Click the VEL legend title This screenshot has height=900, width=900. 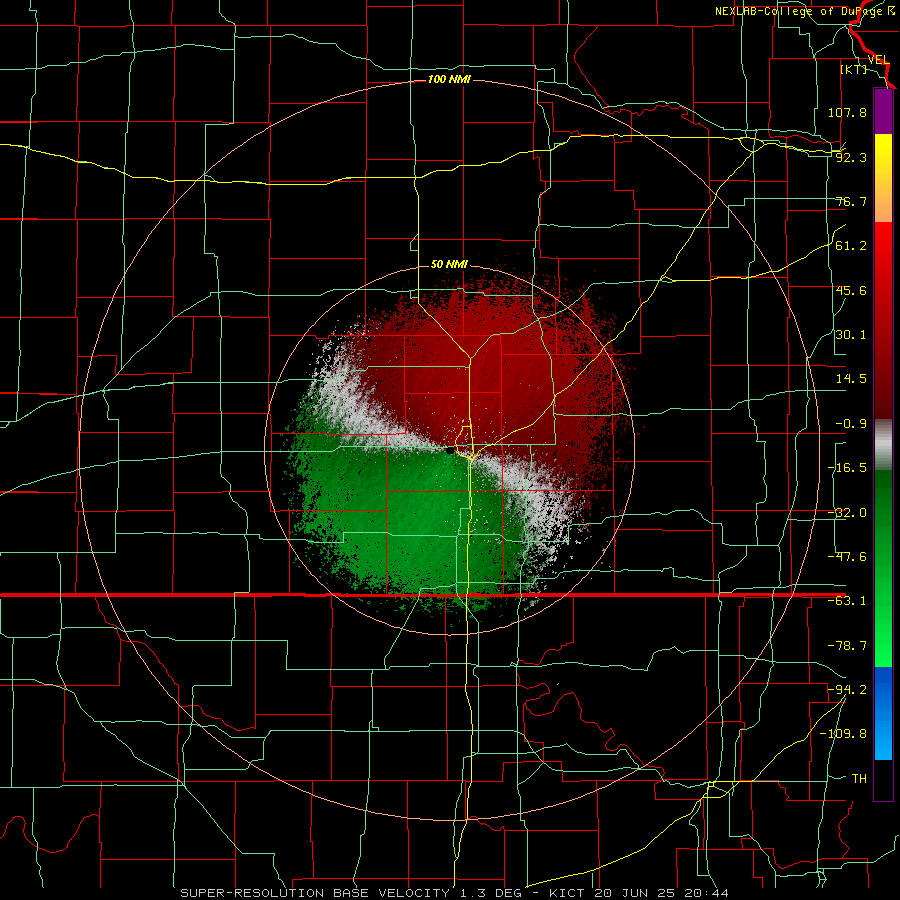point(878,60)
